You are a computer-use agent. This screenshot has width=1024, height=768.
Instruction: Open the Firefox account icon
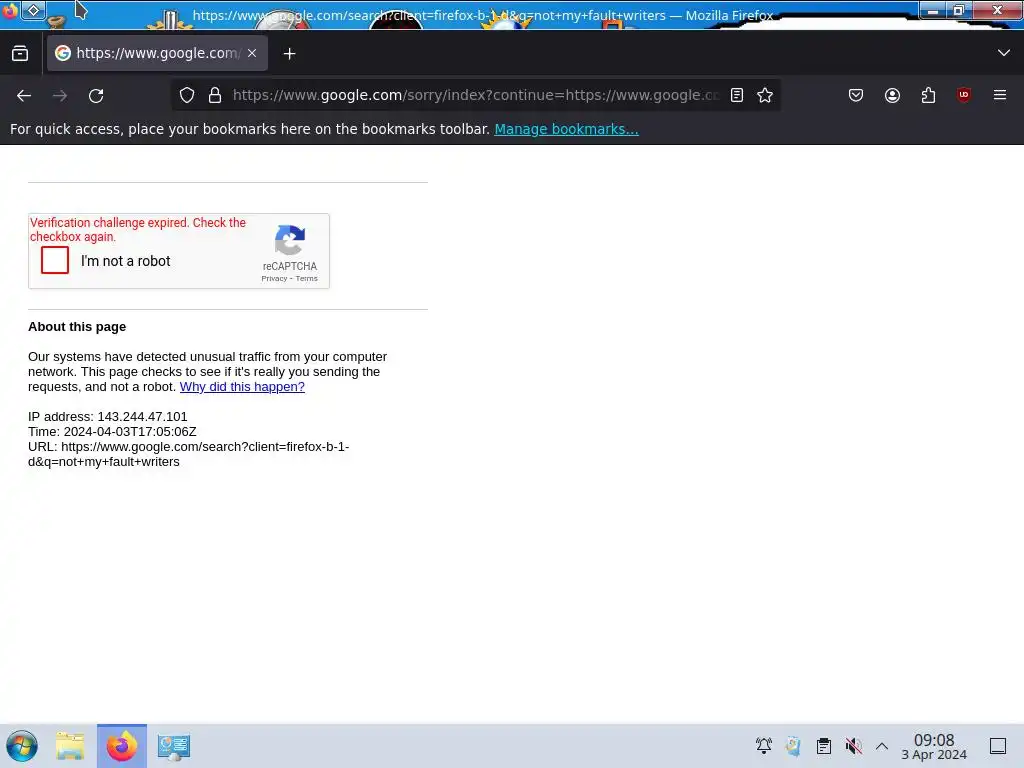click(892, 95)
